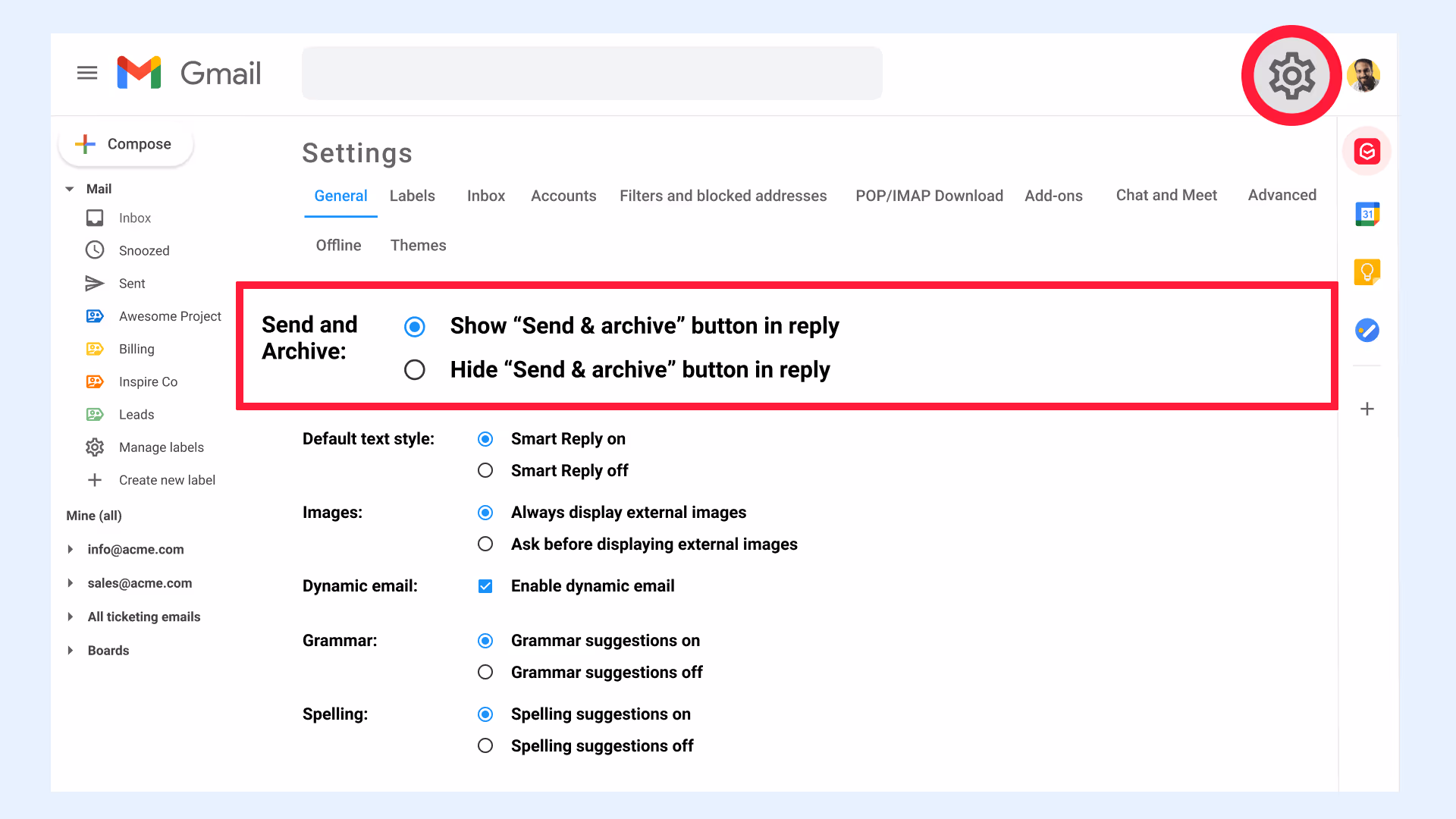This screenshot has width=1456, height=819.
Task: Open the hamburger main menu
Action: (x=87, y=73)
